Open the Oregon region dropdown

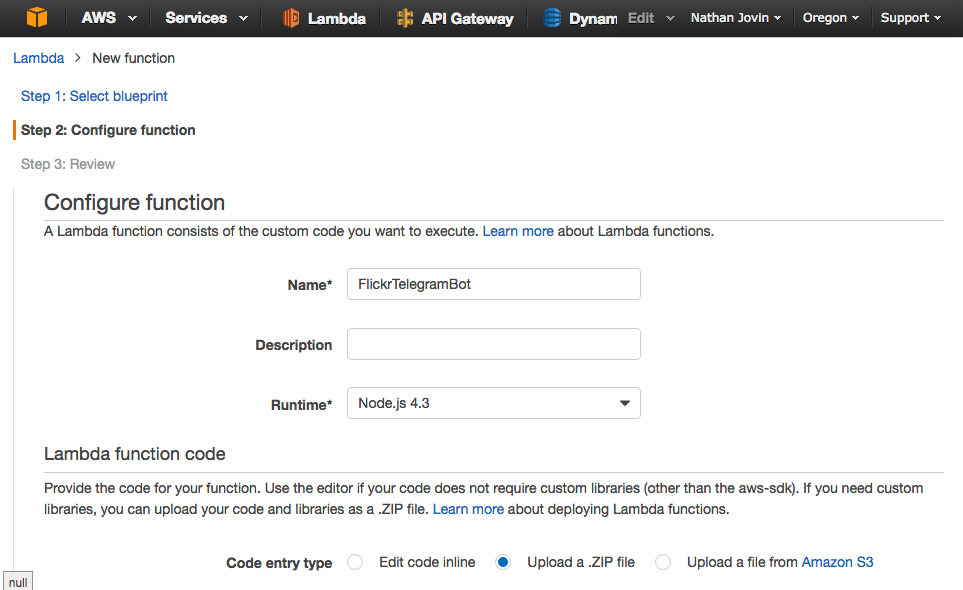(x=831, y=18)
